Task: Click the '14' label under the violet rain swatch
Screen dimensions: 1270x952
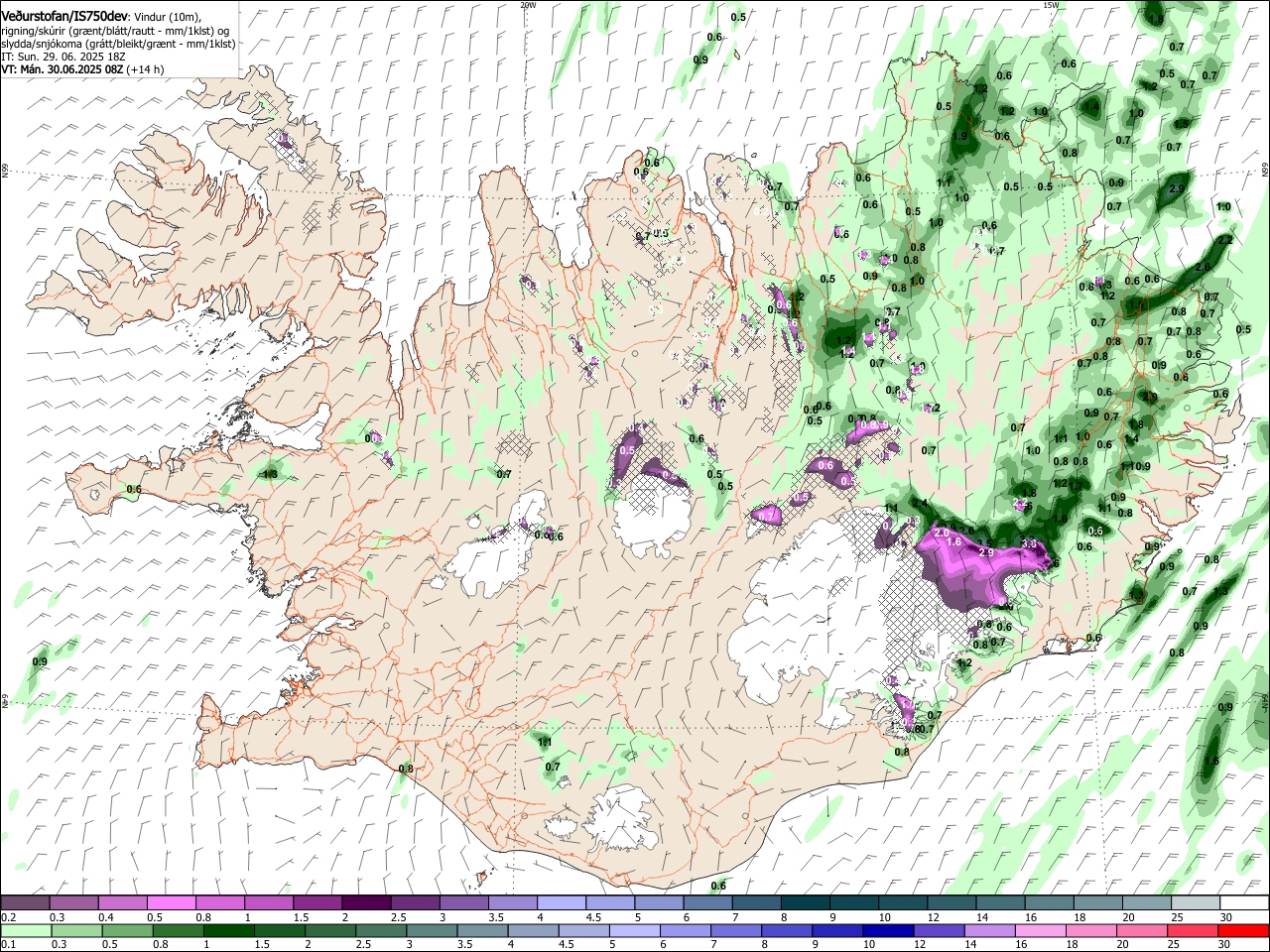Action: click(x=972, y=944)
